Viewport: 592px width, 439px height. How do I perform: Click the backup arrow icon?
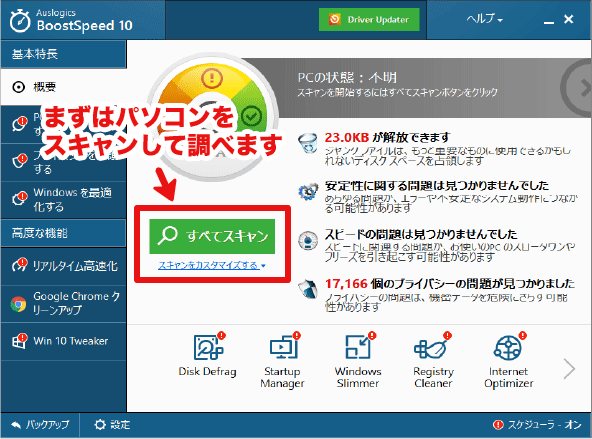(x=16, y=425)
